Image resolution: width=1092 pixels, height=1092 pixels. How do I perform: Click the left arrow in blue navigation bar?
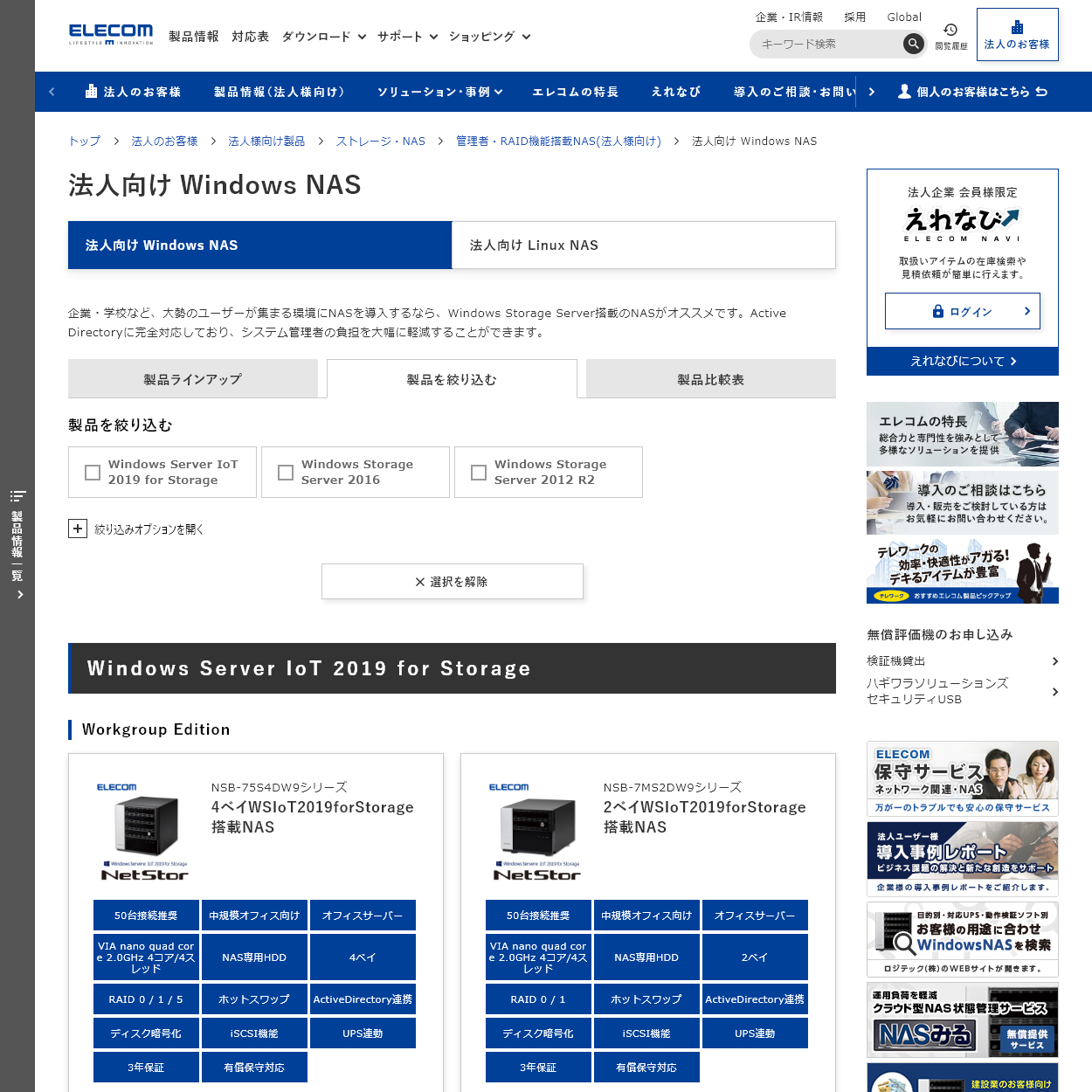pyautogui.click(x=52, y=92)
